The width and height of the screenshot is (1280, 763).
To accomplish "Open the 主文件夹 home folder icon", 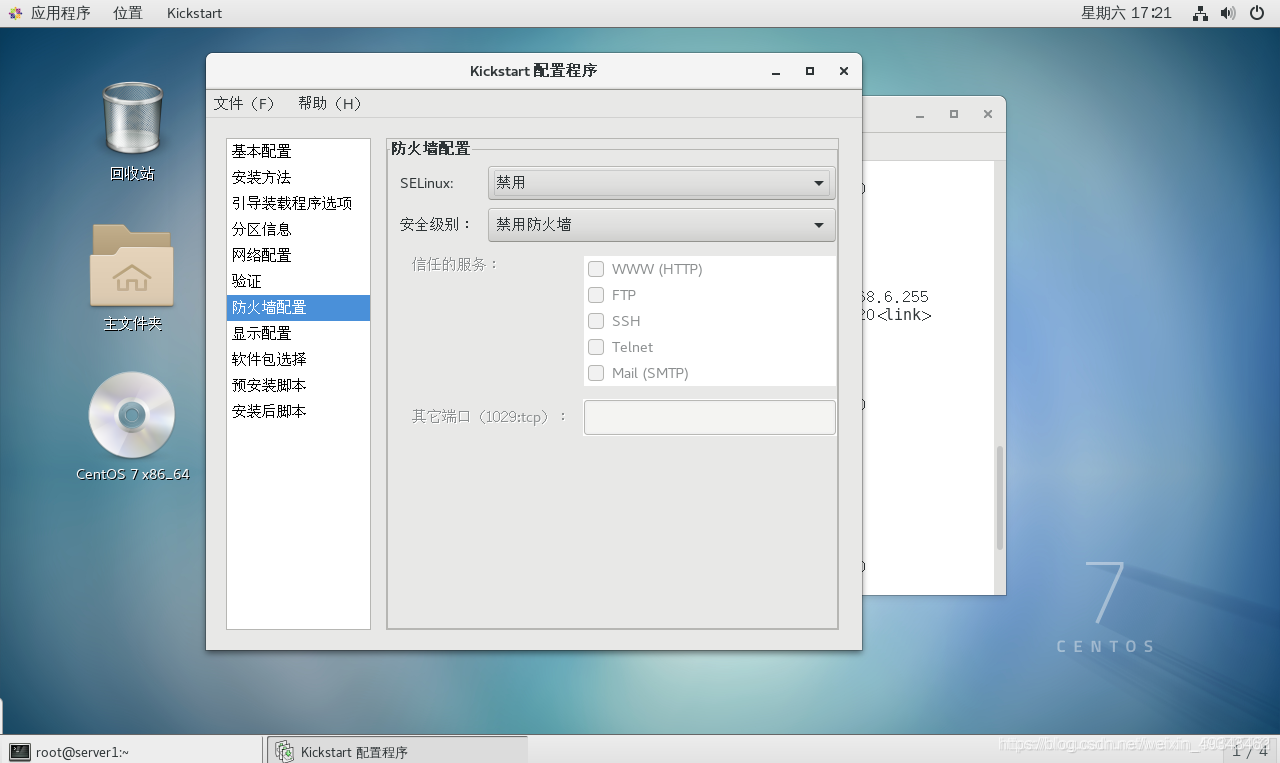I will point(132,277).
